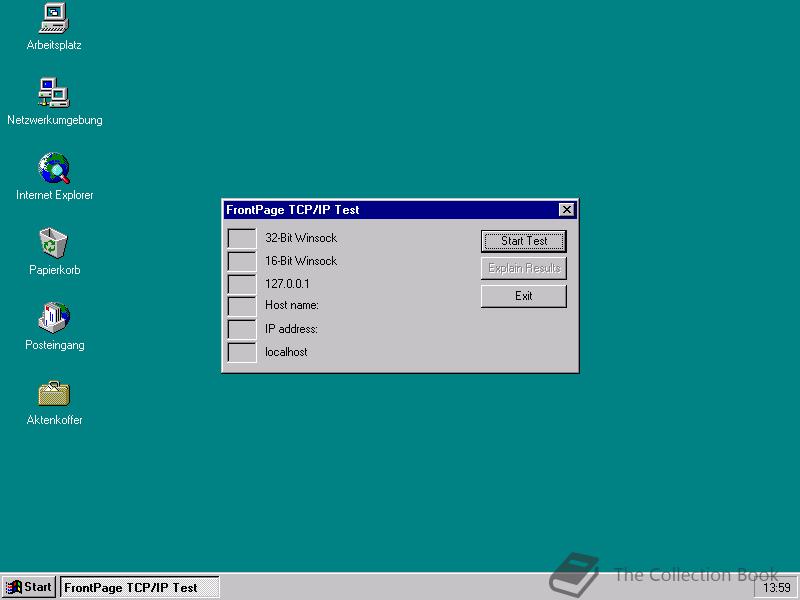Click the IP address result box

point(242,330)
